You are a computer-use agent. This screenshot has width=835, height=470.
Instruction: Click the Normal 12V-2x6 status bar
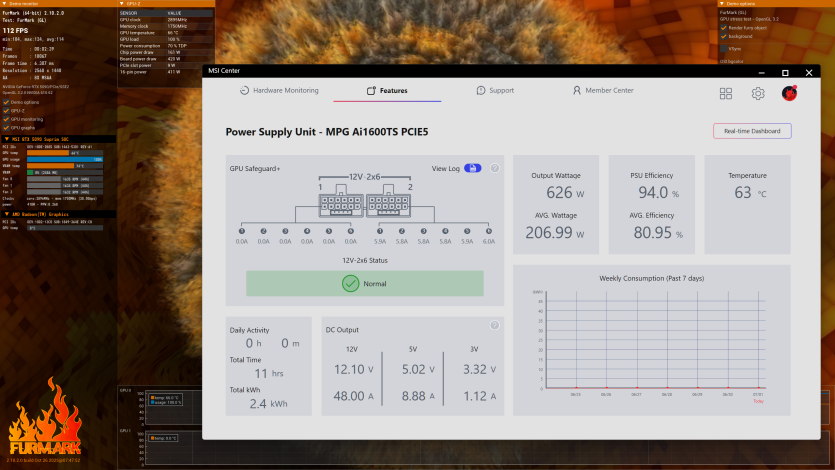tap(365, 284)
